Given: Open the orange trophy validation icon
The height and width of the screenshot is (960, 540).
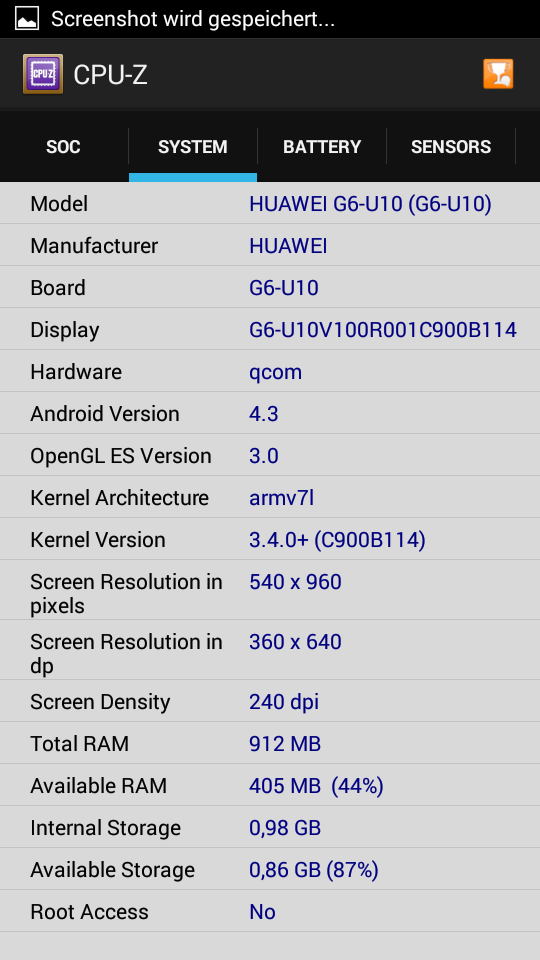Looking at the screenshot, I should pos(498,74).
